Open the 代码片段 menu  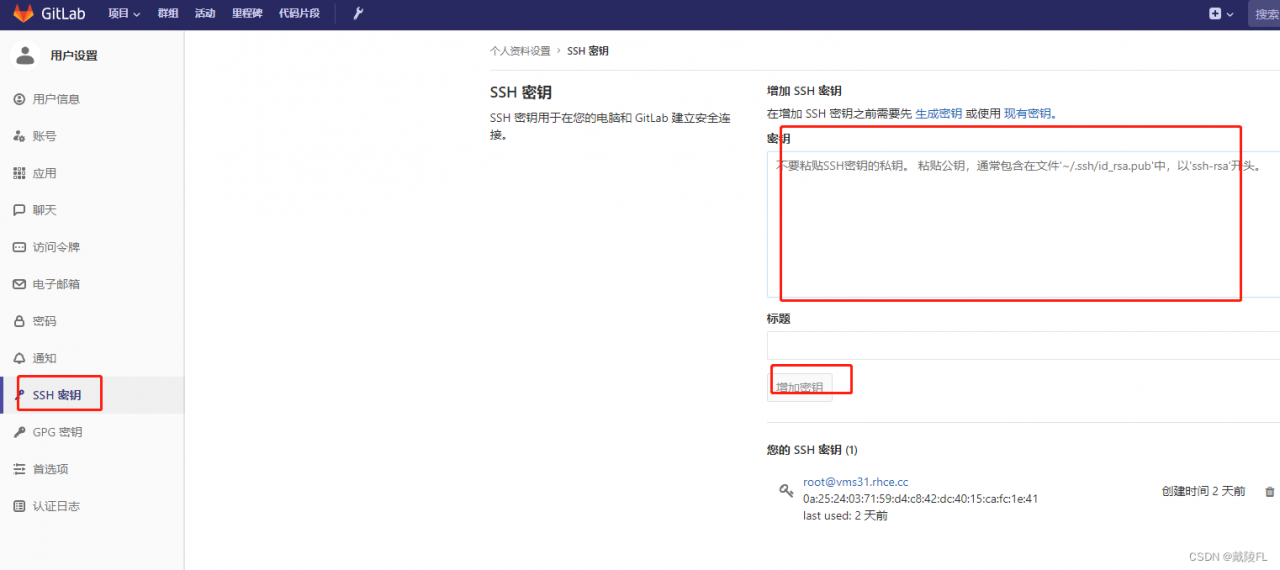tap(300, 14)
